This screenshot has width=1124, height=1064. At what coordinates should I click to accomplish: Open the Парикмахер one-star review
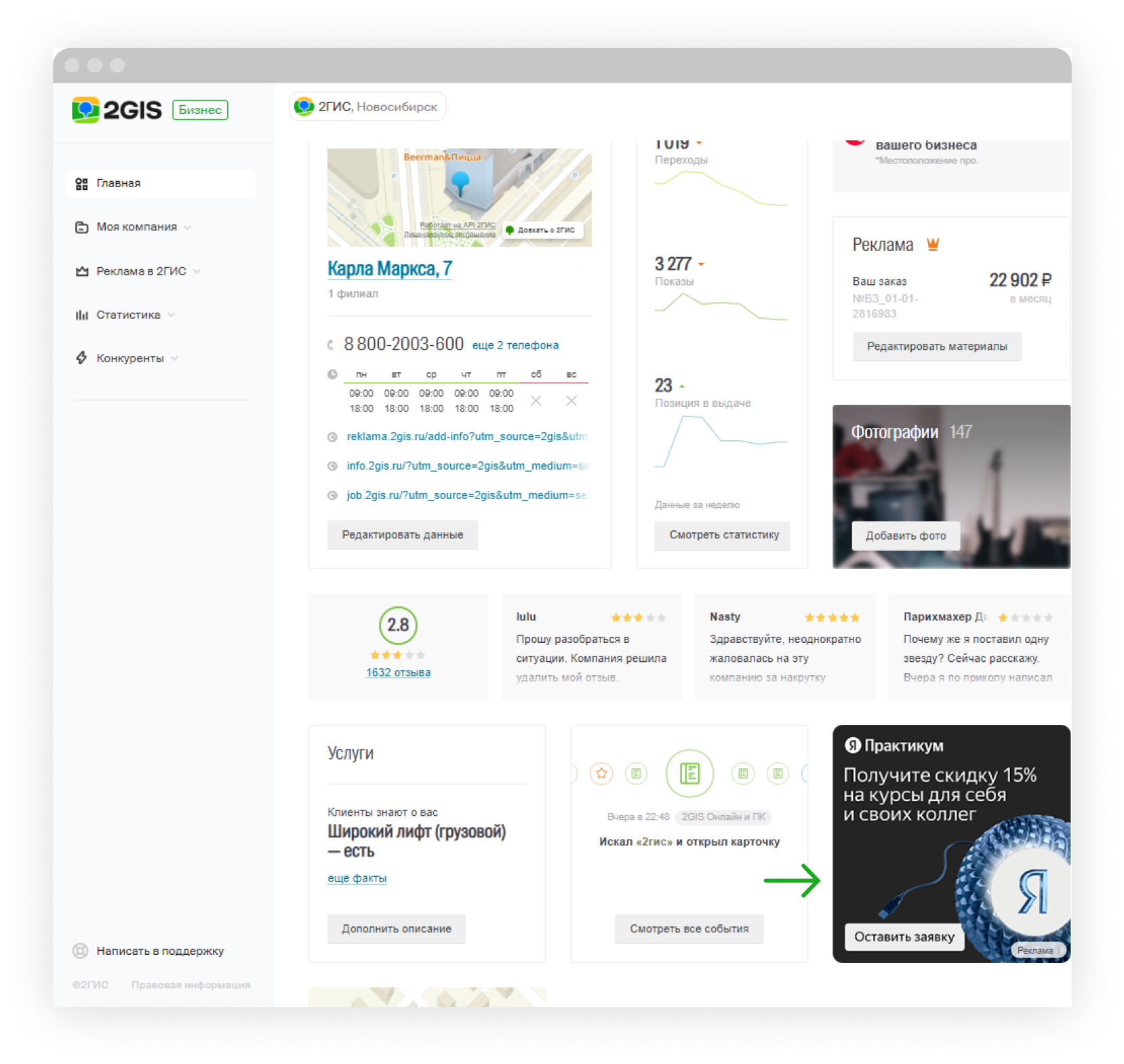980,647
